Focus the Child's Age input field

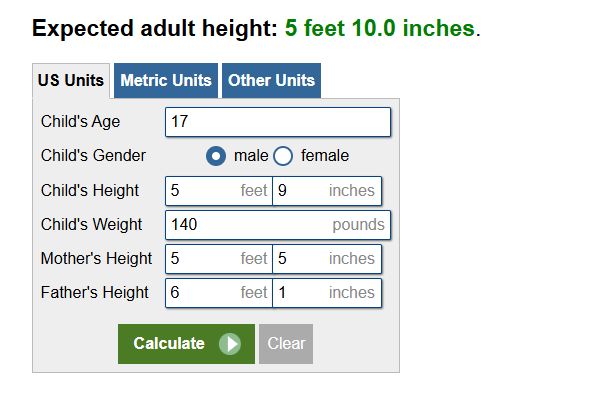tap(278, 122)
